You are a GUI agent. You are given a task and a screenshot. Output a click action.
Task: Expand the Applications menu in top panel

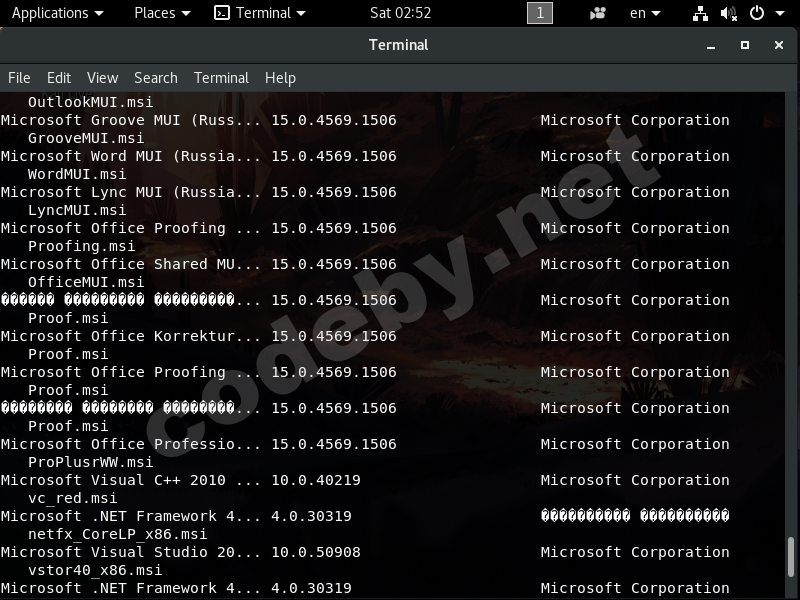[57, 13]
